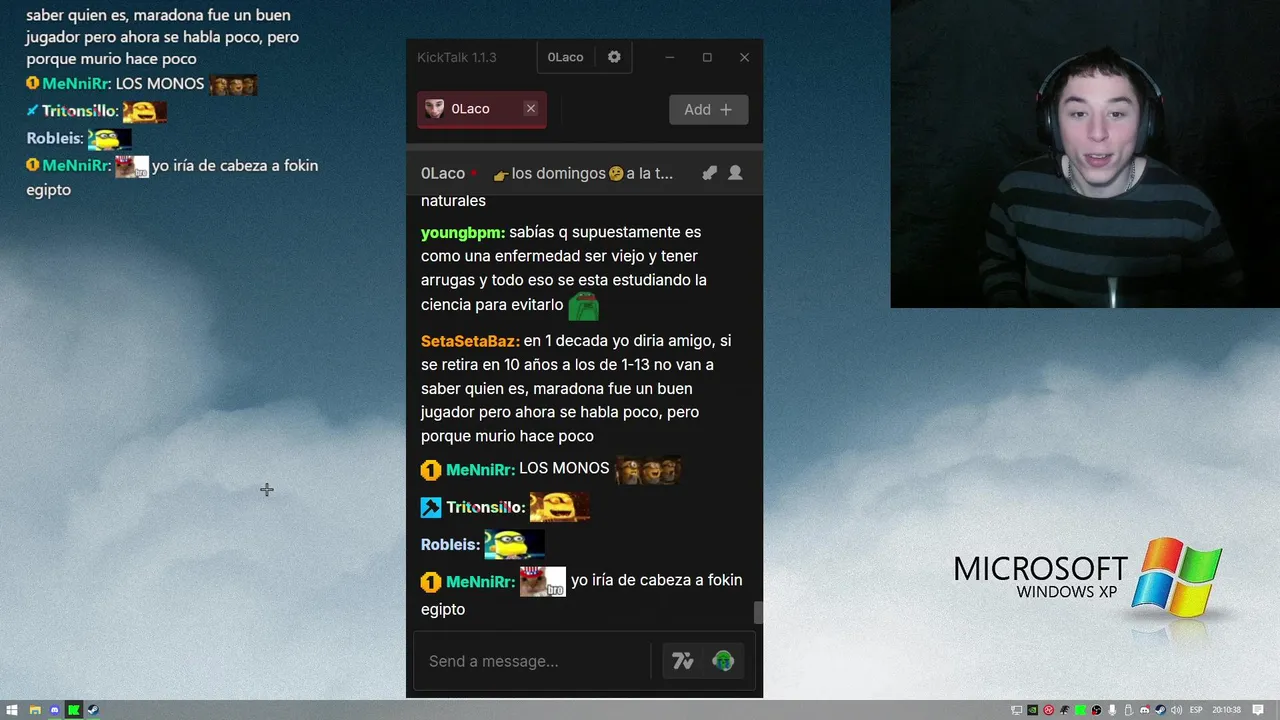Click the taskbar clock 20:10:38
The image size is (1280, 720).
coord(1226,710)
